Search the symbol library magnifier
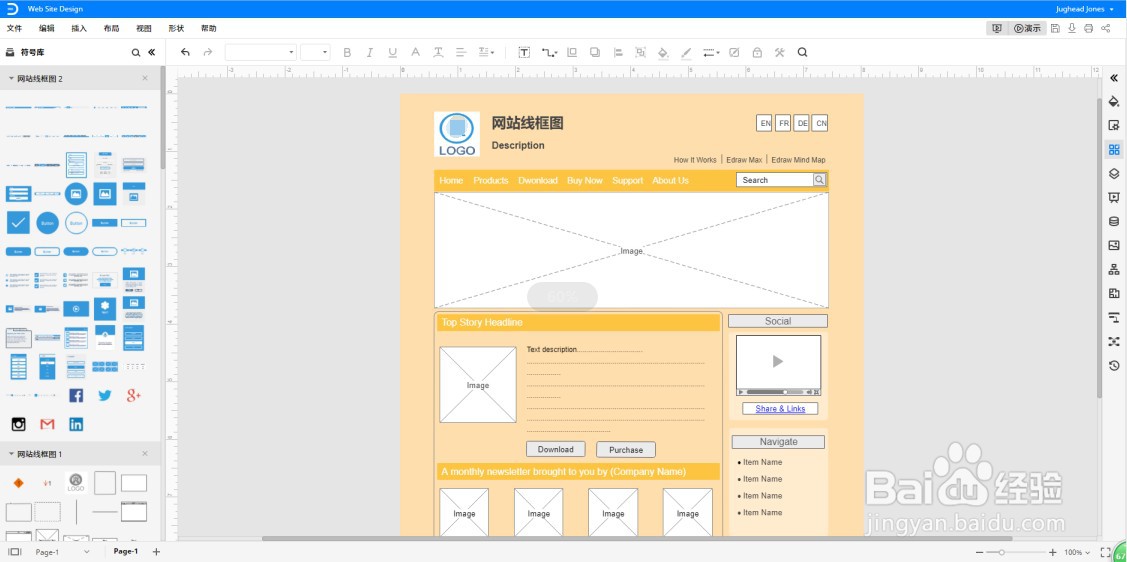The image size is (1127, 562). coord(136,52)
